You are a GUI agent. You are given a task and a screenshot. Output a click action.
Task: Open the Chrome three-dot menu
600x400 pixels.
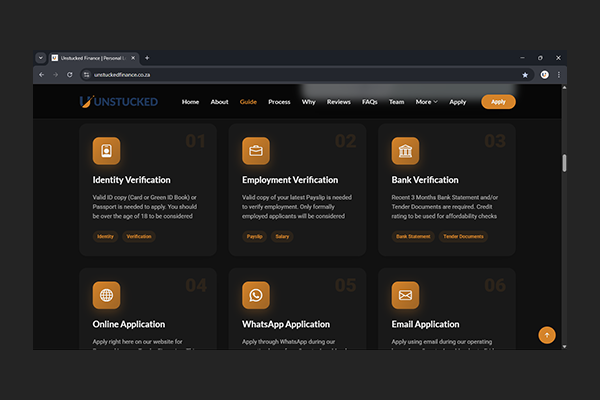(559, 75)
